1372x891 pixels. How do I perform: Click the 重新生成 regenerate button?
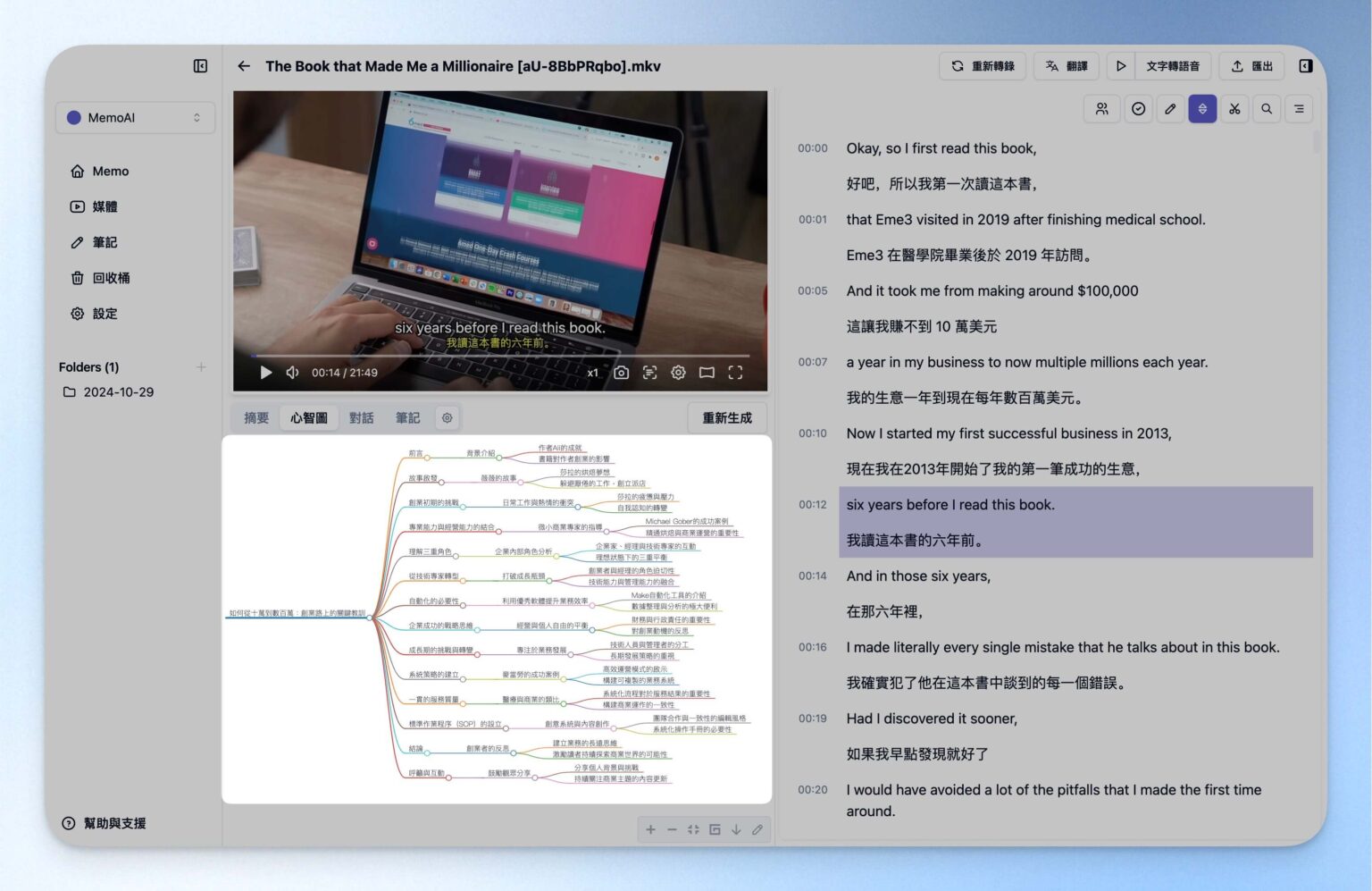click(726, 417)
